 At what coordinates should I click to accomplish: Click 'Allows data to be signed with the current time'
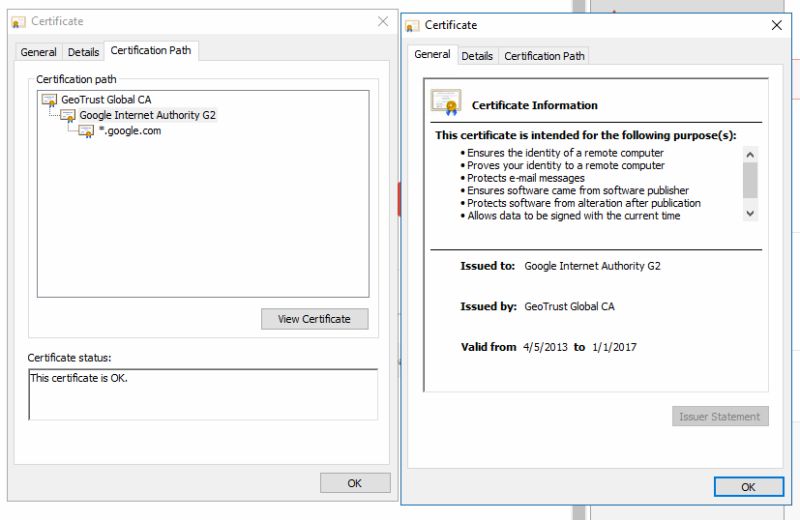pos(573,216)
